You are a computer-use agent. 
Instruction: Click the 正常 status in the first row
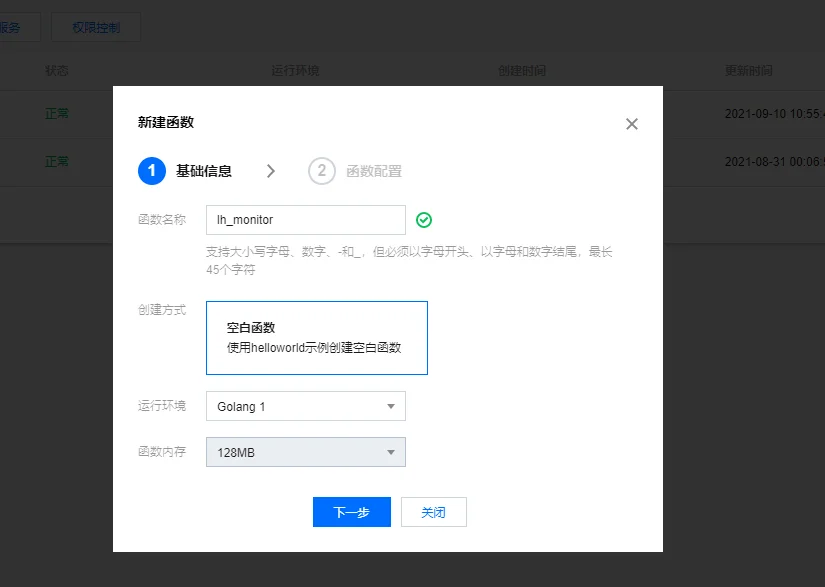[x=57, y=114]
